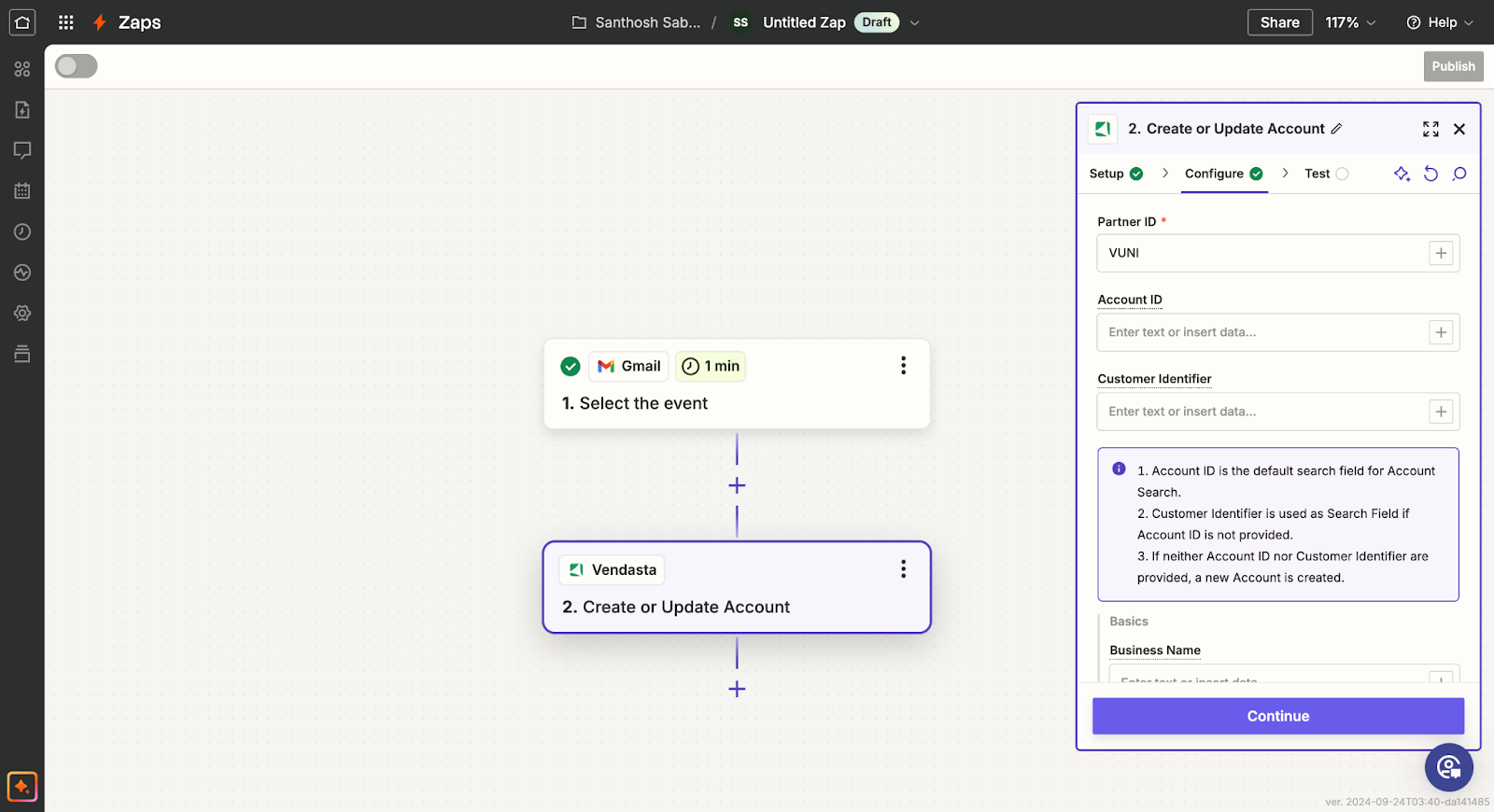Open the 117% zoom level dropdown
1494x812 pixels.
click(x=1350, y=22)
